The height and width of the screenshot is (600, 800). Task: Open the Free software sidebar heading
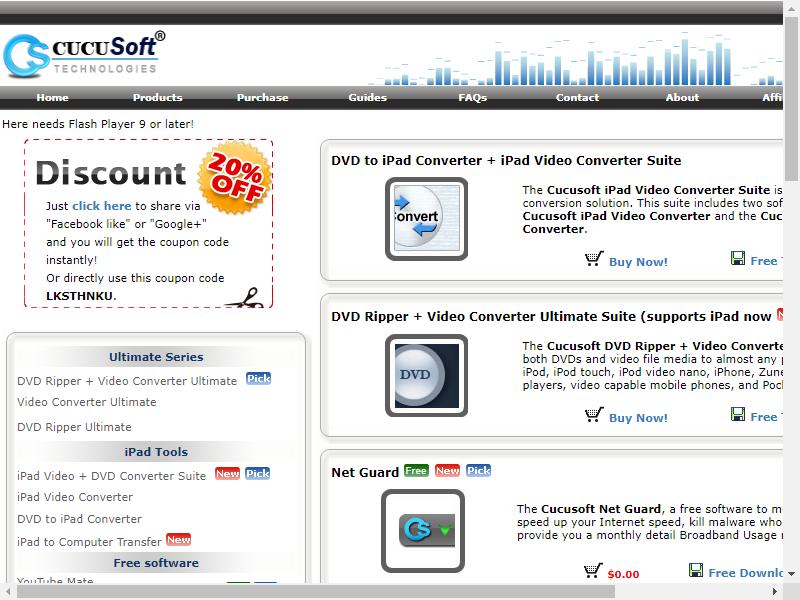(156, 563)
